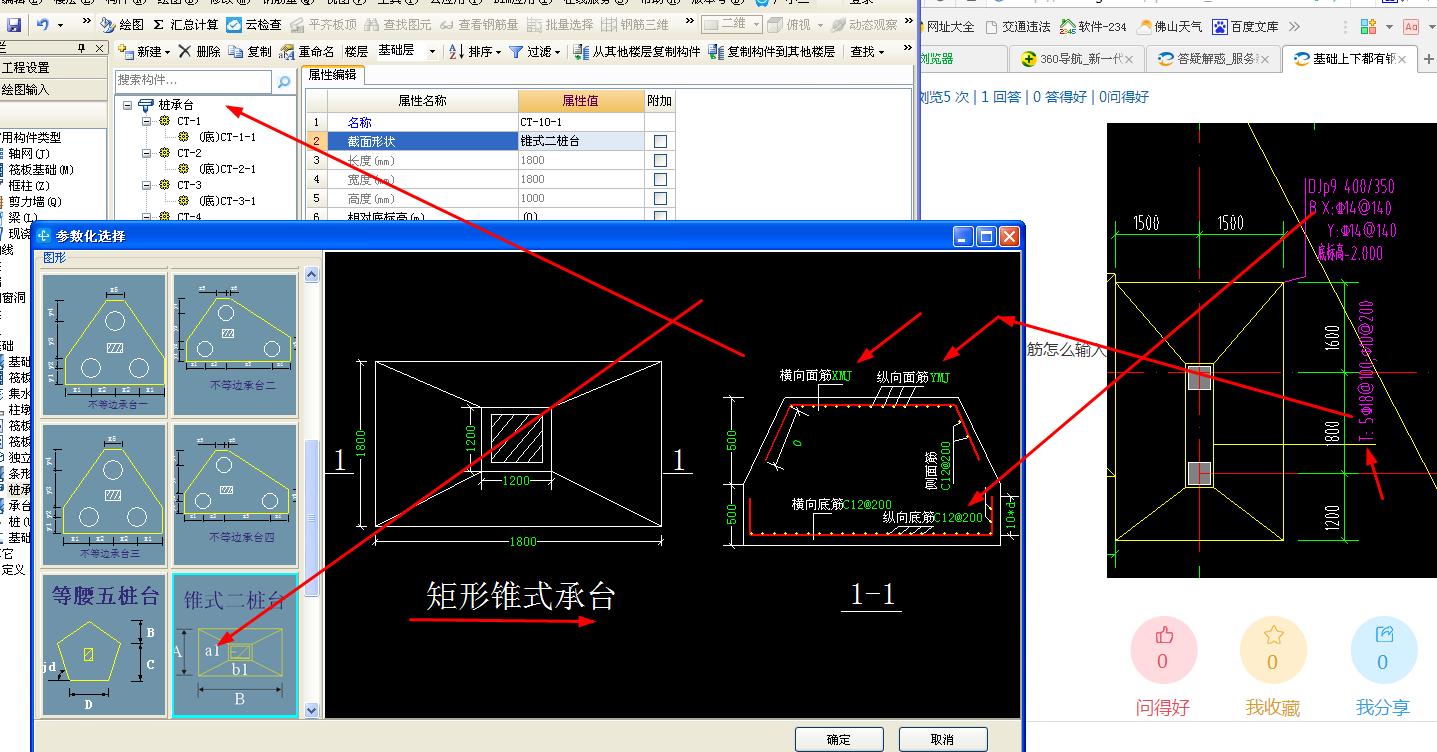Click 动态观察 dynamic observe tool
1437x752 pixels.
(x=865, y=25)
